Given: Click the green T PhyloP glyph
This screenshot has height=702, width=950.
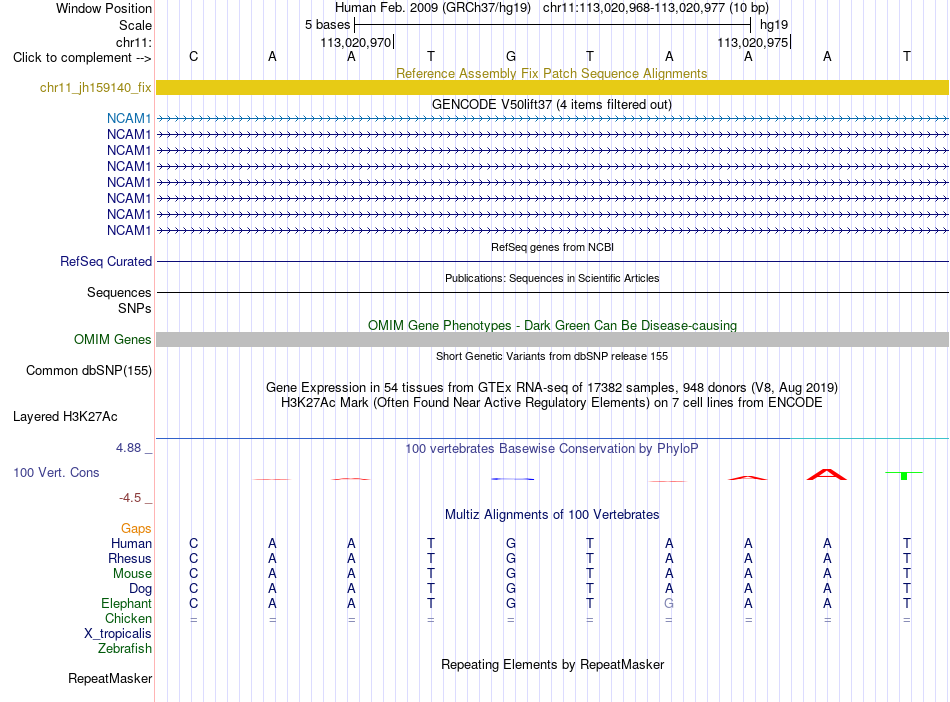Looking at the screenshot, I should (904, 475).
